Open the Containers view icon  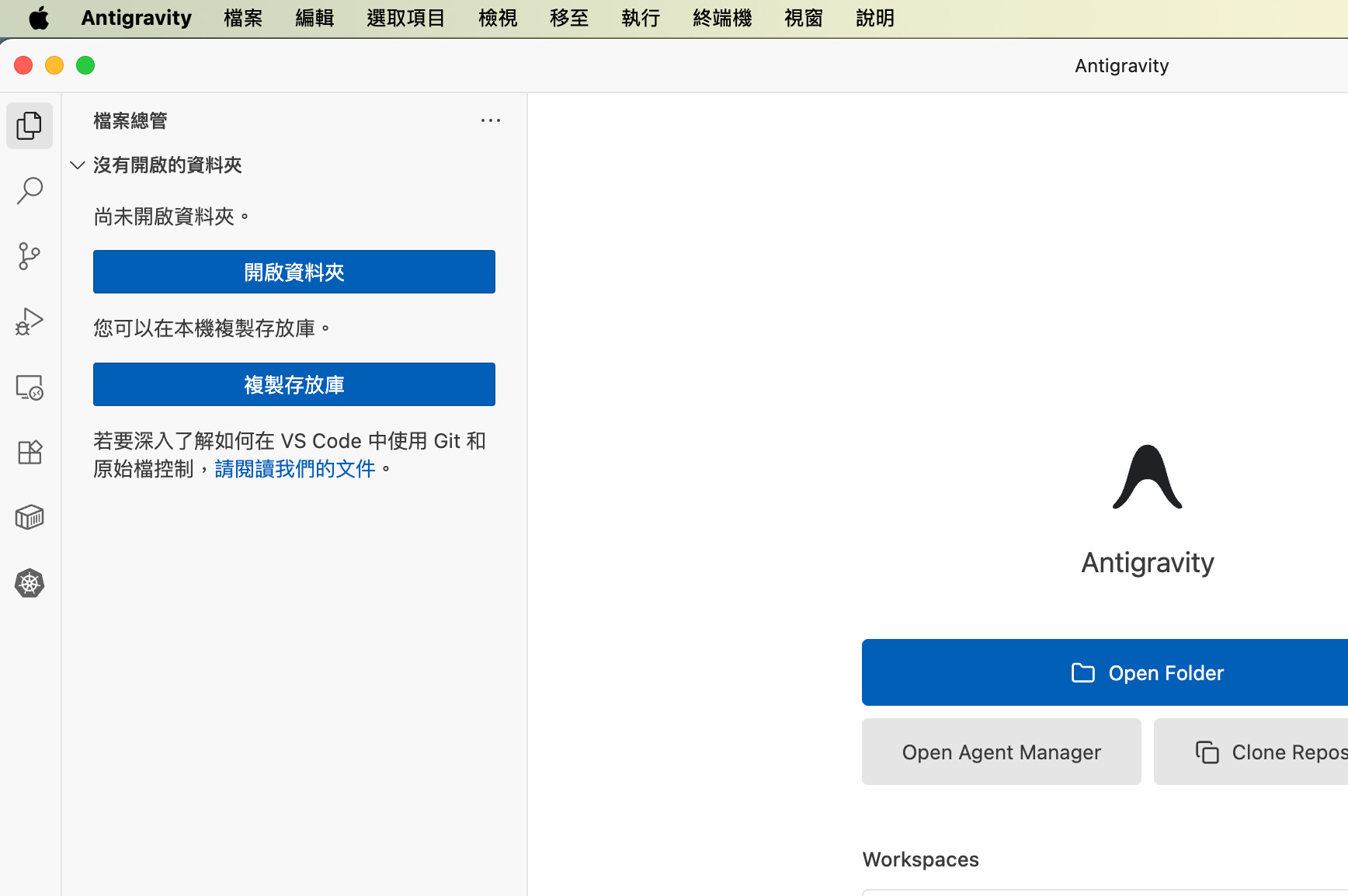(30, 517)
